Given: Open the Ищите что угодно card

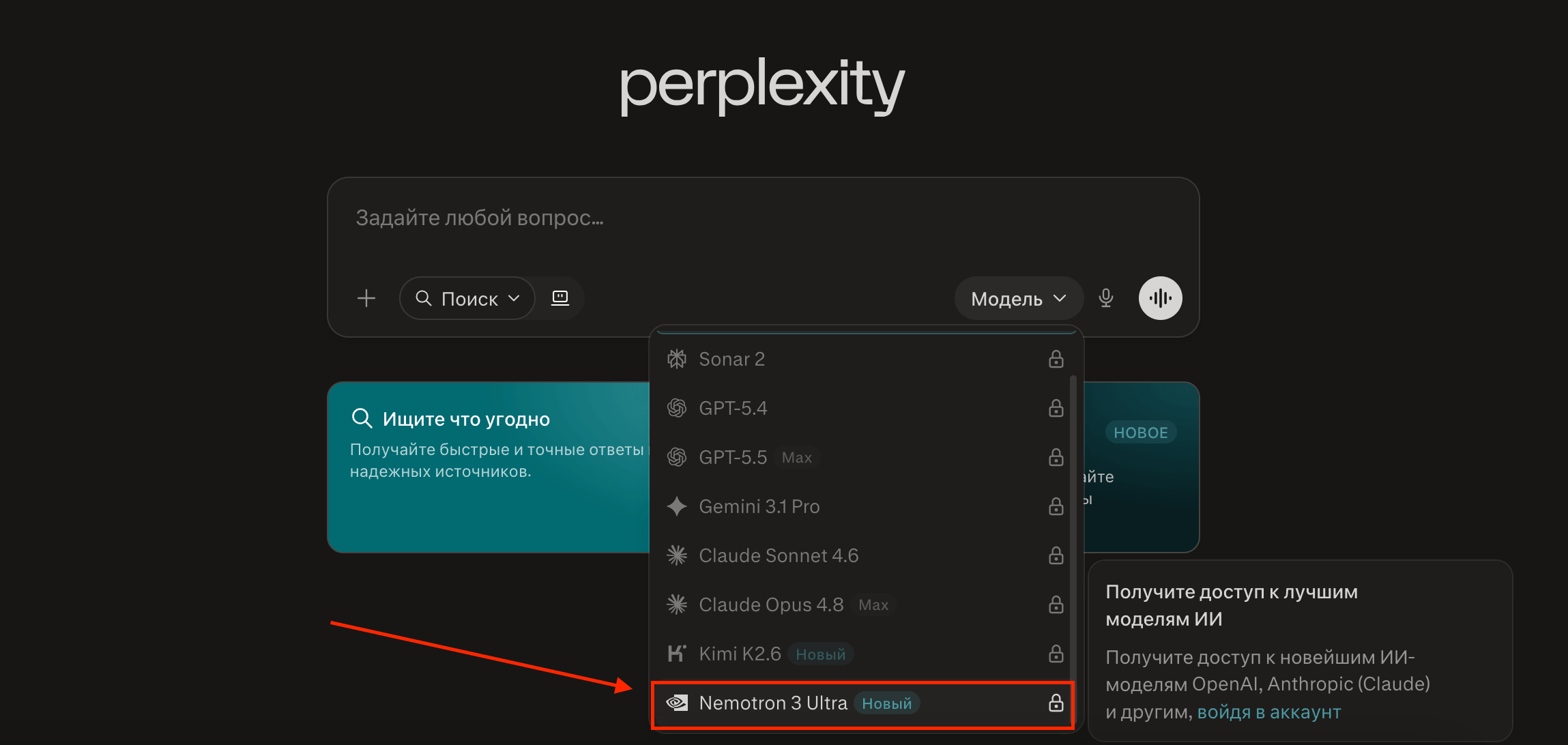Looking at the screenshot, I should pos(489,467).
